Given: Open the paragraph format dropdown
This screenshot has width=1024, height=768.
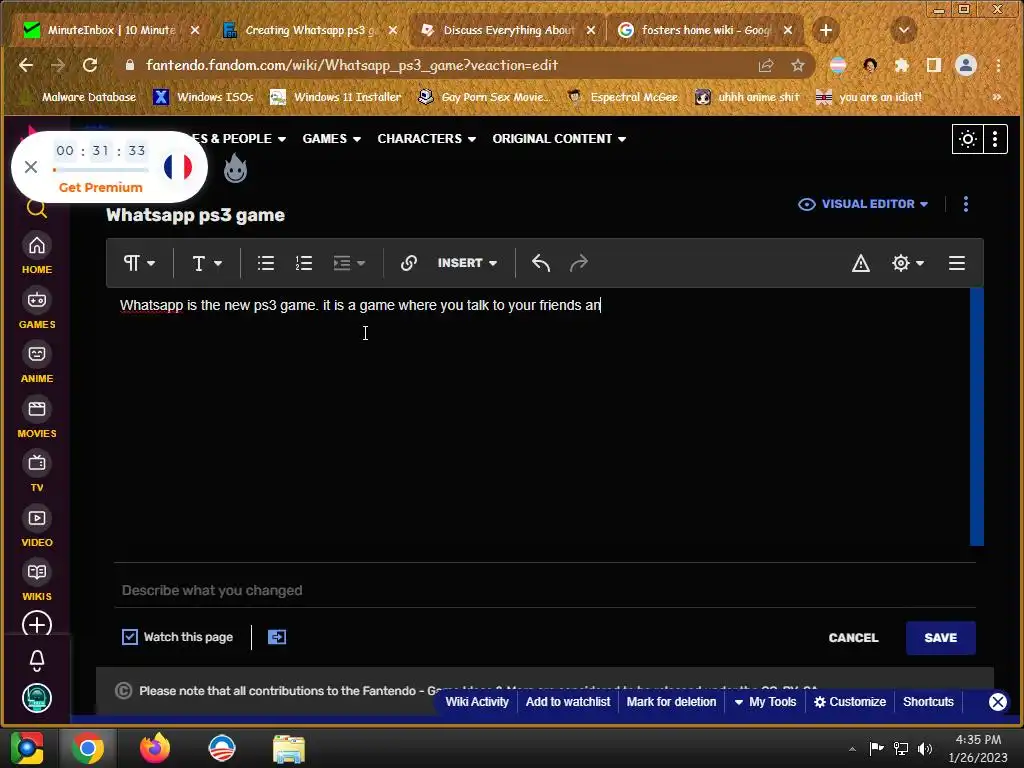Looking at the screenshot, I should point(139,263).
